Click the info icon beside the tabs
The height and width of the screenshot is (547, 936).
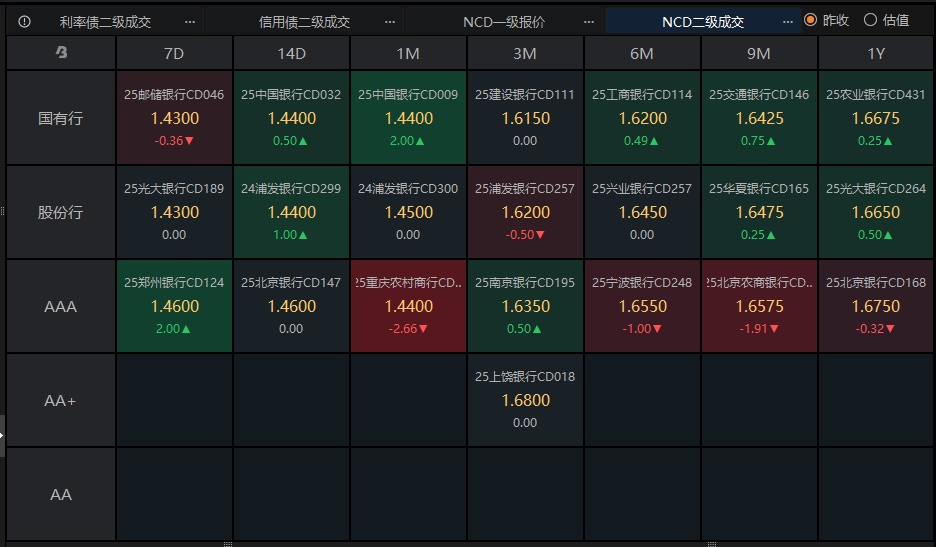24,22
